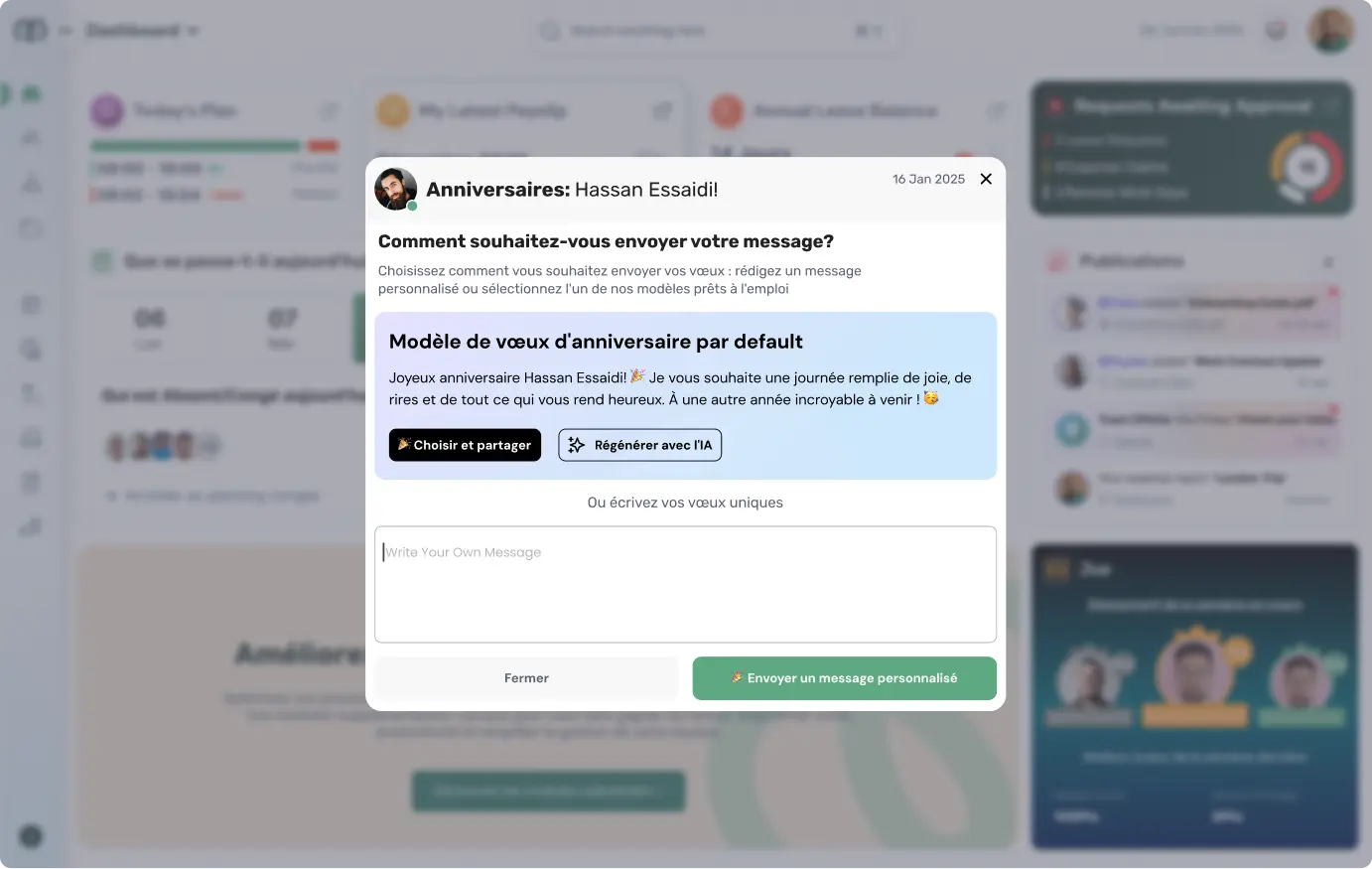
Task: Click the Choisir et partager button
Action: [x=465, y=445]
